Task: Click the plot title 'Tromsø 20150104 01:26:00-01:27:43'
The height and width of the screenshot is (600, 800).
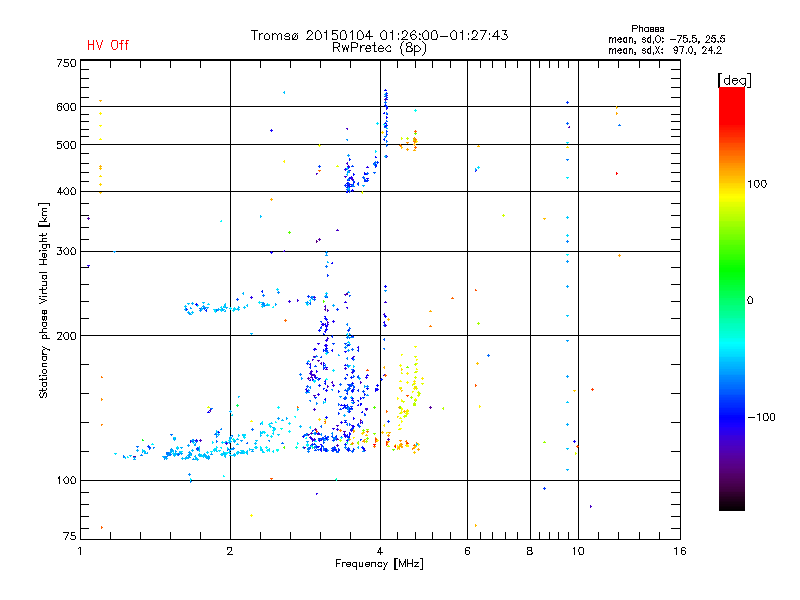Action: click(x=379, y=35)
